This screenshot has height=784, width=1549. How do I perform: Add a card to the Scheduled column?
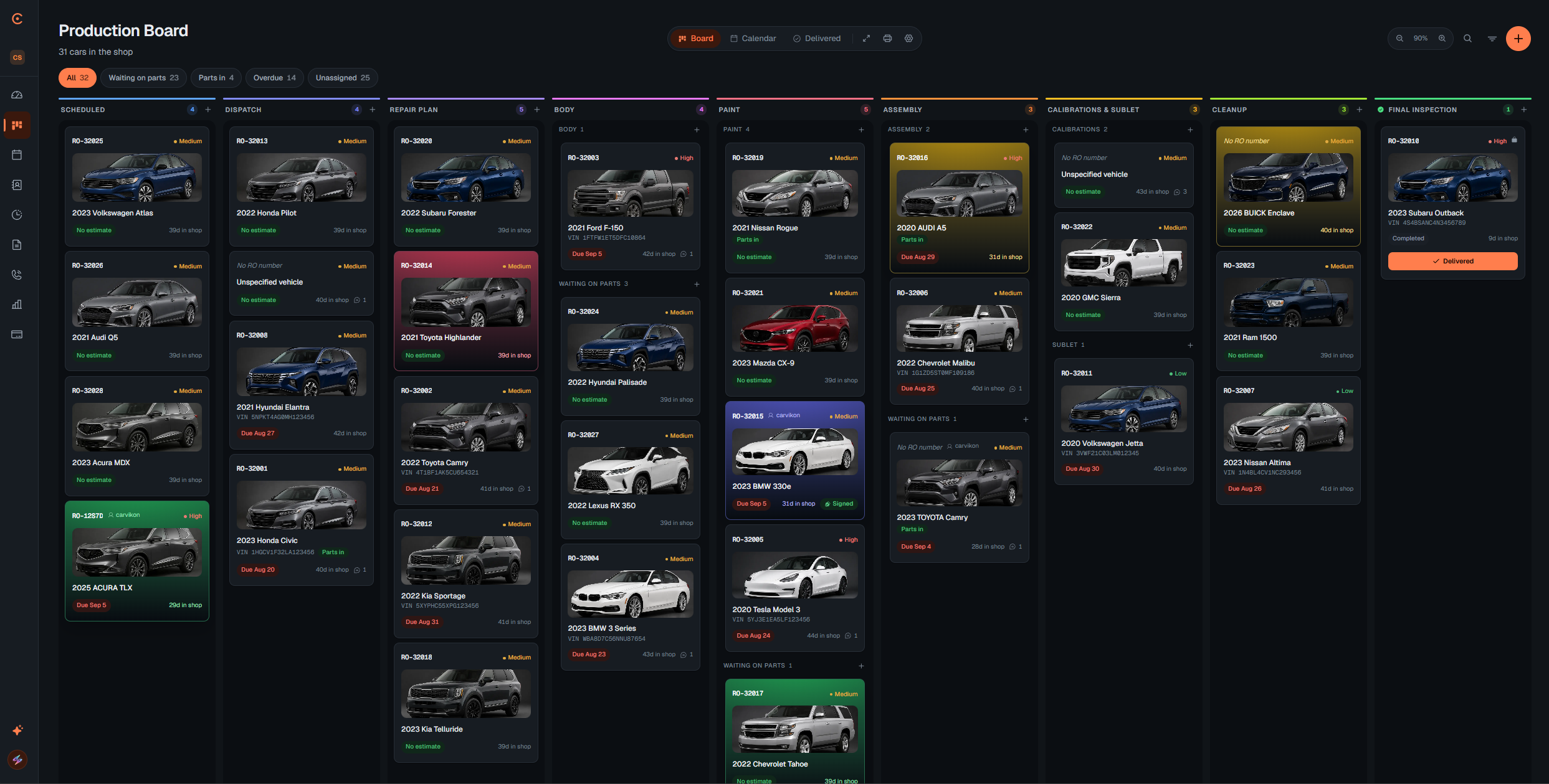[x=208, y=110]
